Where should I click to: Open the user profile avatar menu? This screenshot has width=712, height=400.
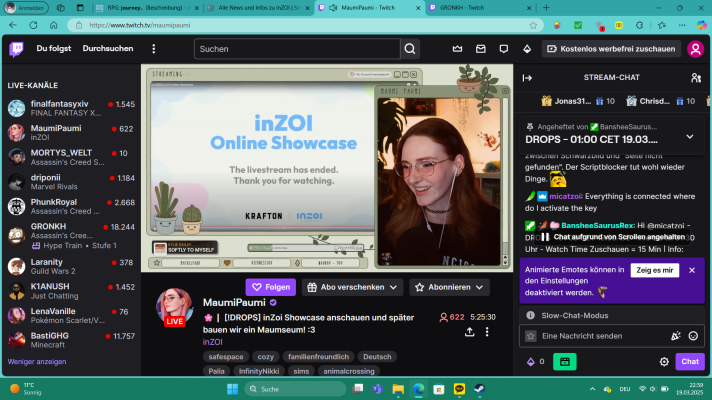[695, 49]
